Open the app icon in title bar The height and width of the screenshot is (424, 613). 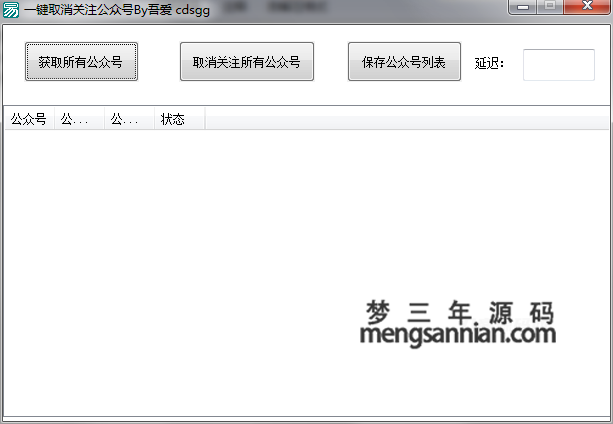coord(11,9)
